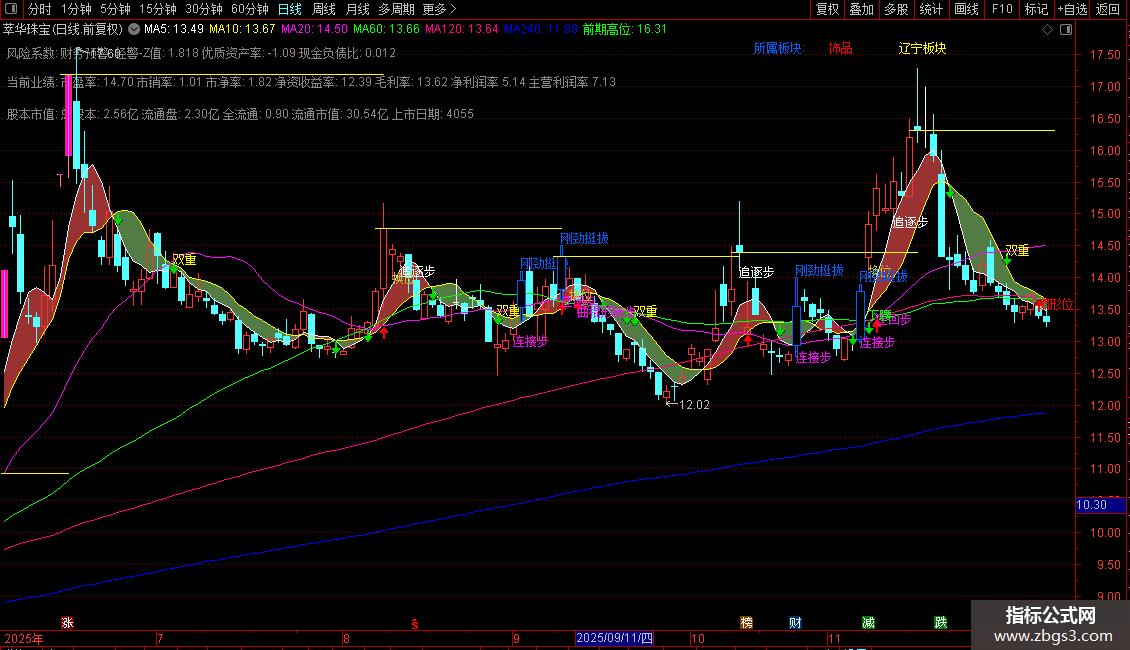Screen dimensions: 1130x650
Task: Click the month 8 axis label
Action: tap(347, 638)
